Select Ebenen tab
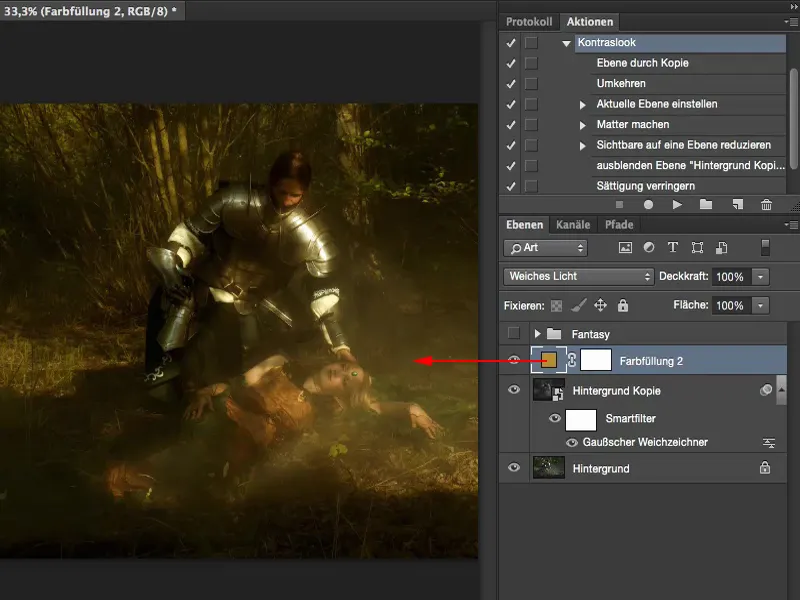 [x=524, y=224]
